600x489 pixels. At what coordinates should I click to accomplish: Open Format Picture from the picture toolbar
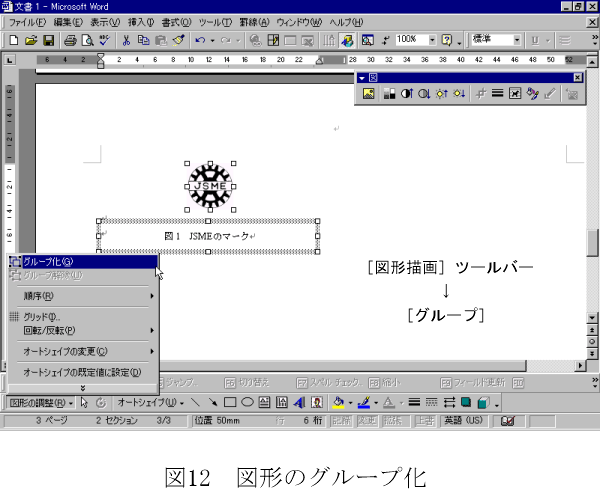(x=532, y=93)
